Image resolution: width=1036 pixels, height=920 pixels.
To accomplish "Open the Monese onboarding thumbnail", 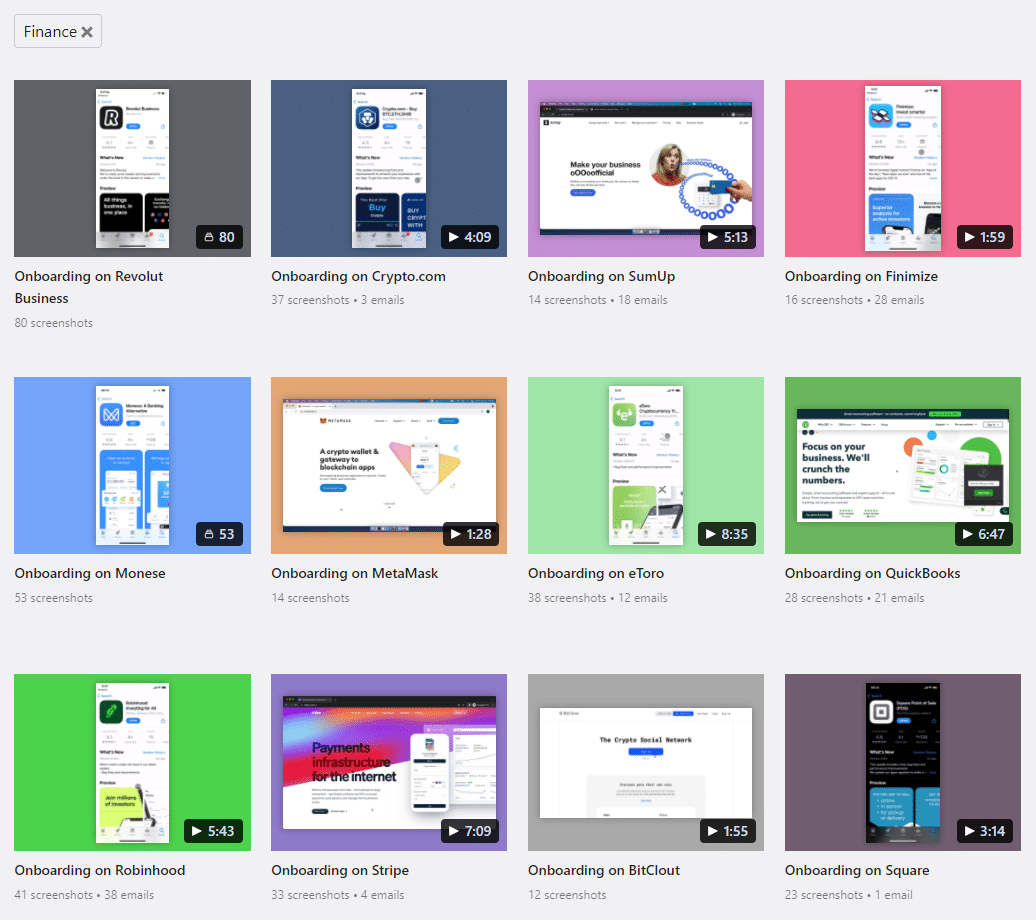I will tap(132, 465).
